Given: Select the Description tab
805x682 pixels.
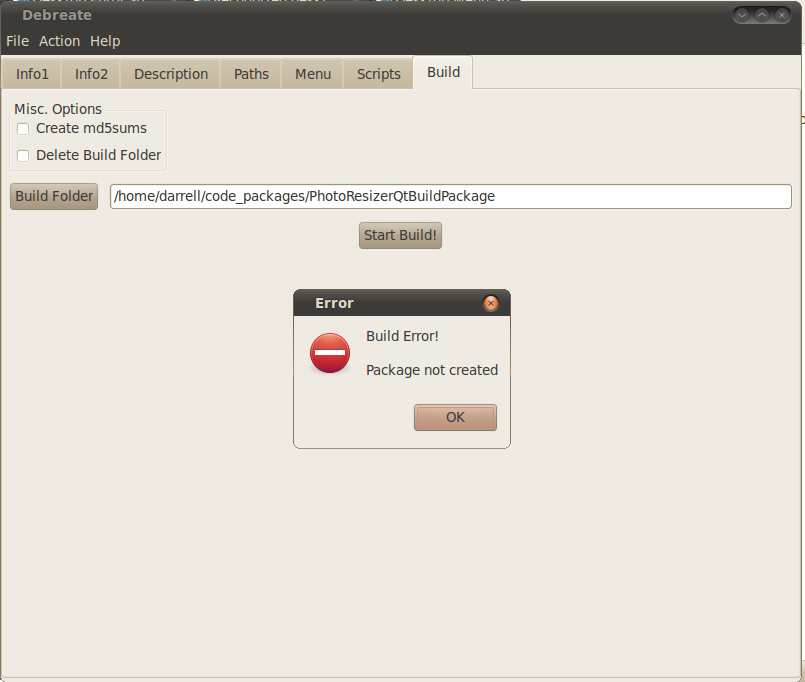Looking at the screenshot, I should [x=171, y=74].
